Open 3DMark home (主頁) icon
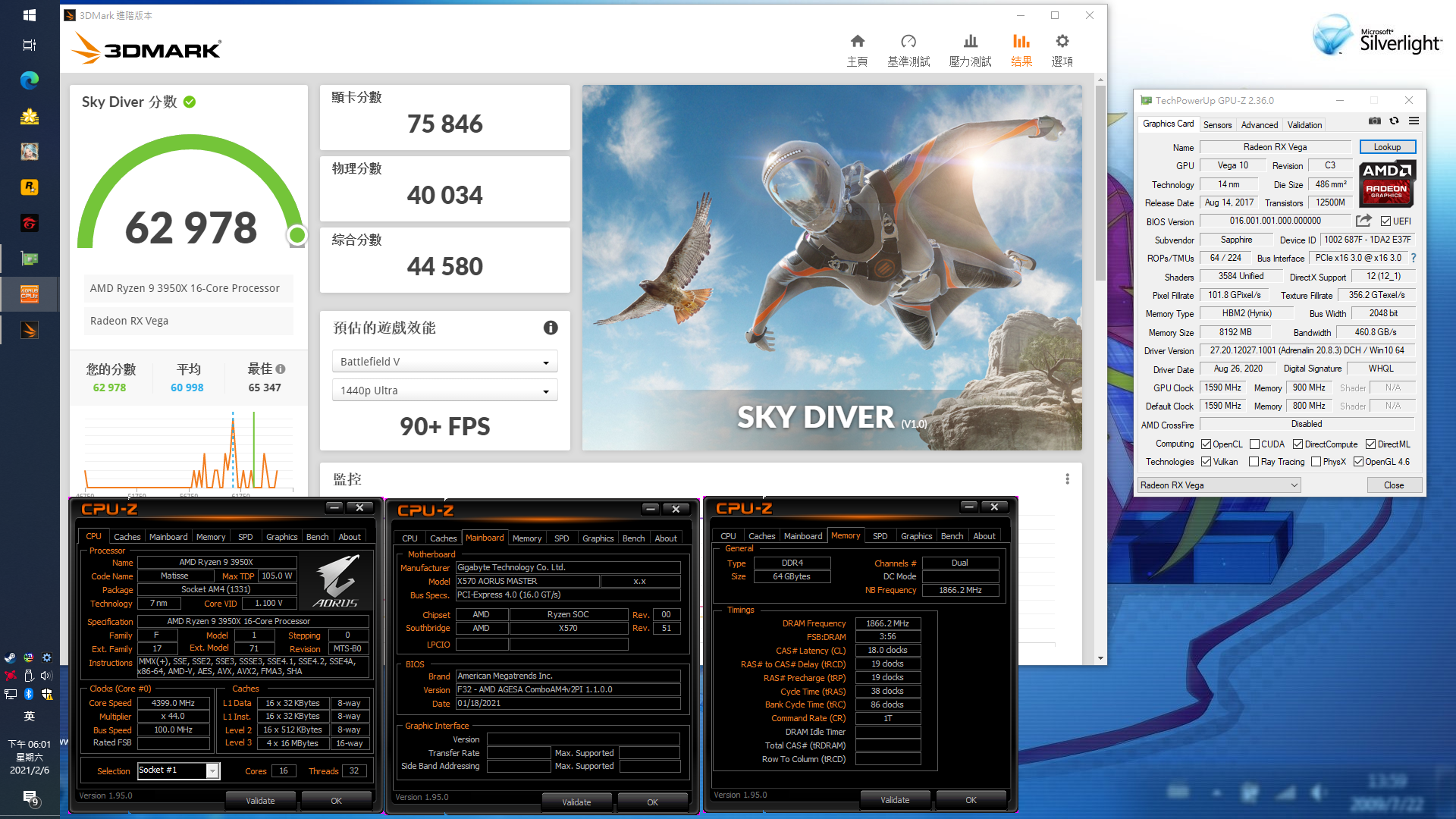1456x819 pixels. pyautogui.click(x=857, y=42)
